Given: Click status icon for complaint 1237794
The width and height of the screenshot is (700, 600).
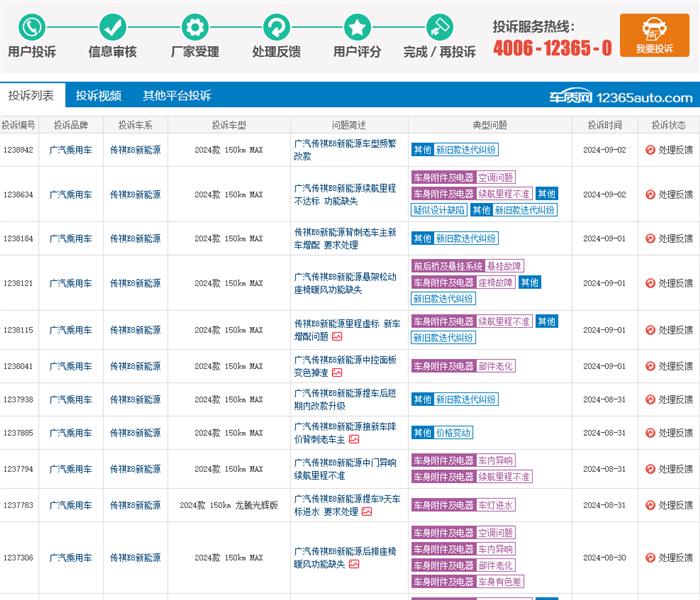Looking at the screenshot, I should click(x=650, y=469).
